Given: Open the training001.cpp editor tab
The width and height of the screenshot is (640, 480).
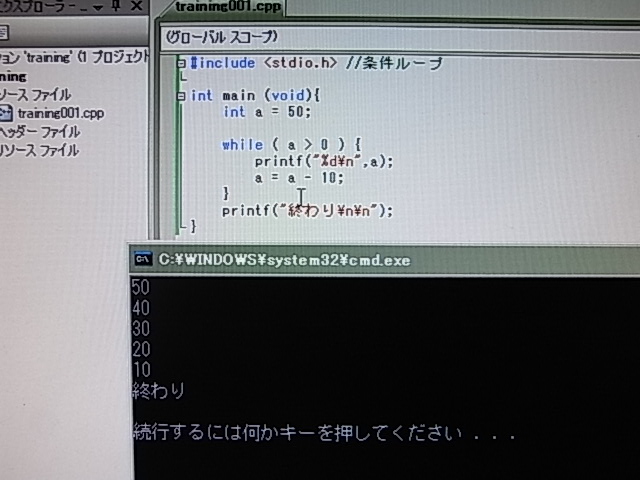Looking at the screenshot, I should 228,7.
